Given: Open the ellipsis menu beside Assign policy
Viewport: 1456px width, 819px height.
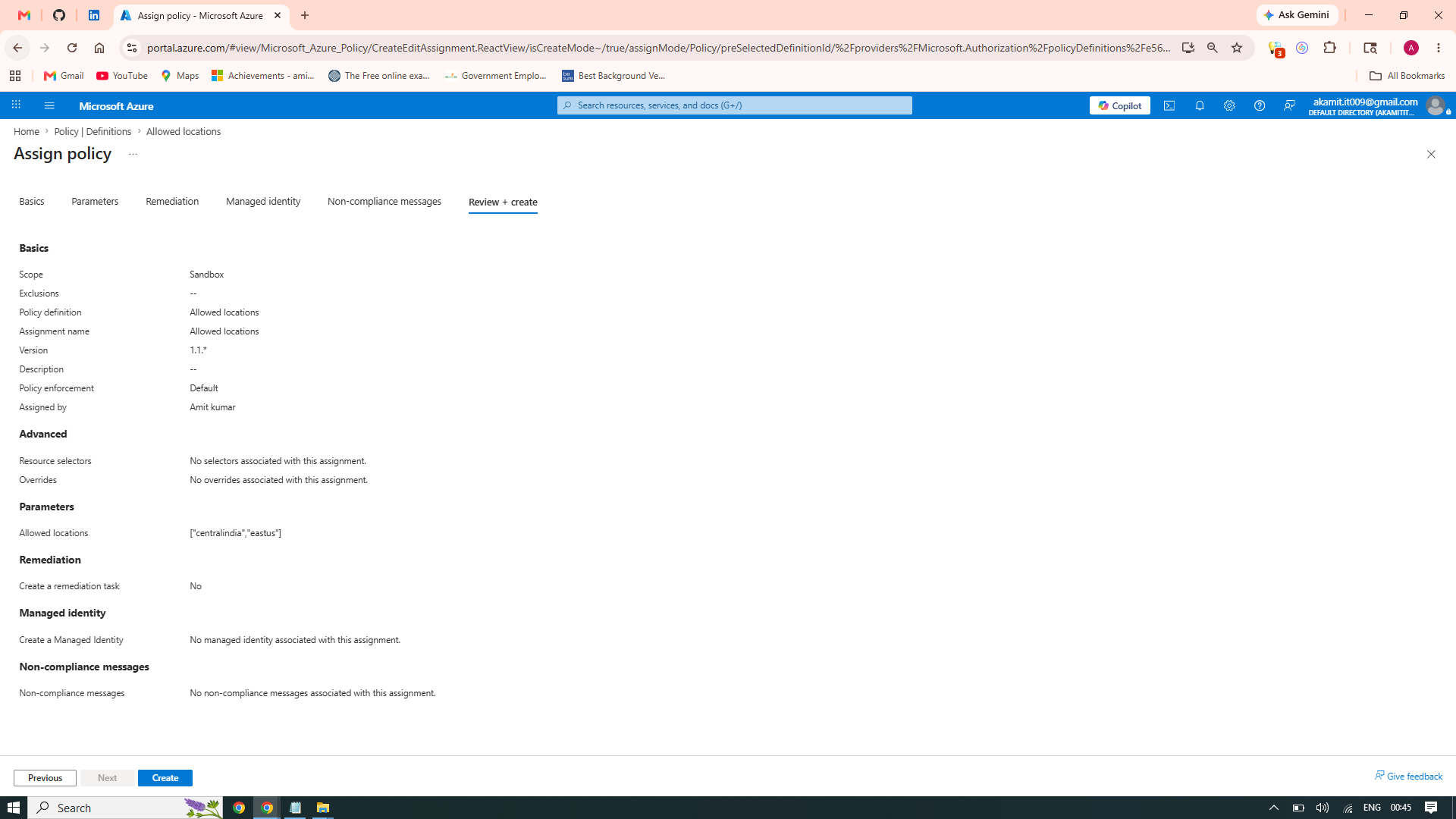Looking at the screenshot, I should point(133,154).
